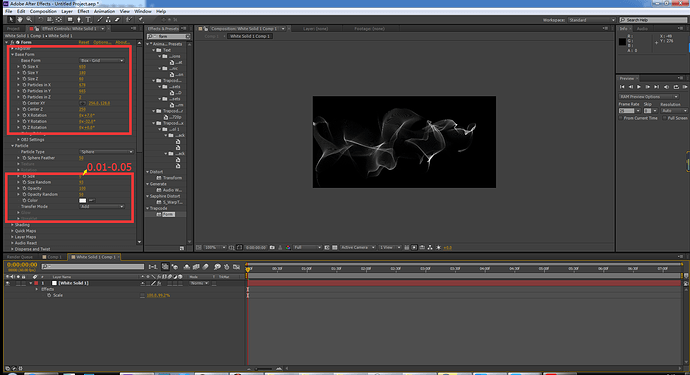The width and height of the screenshot is (690, 375).
Task: Toggle stopwatch for layer Scale property
Action: pos(49,295)
